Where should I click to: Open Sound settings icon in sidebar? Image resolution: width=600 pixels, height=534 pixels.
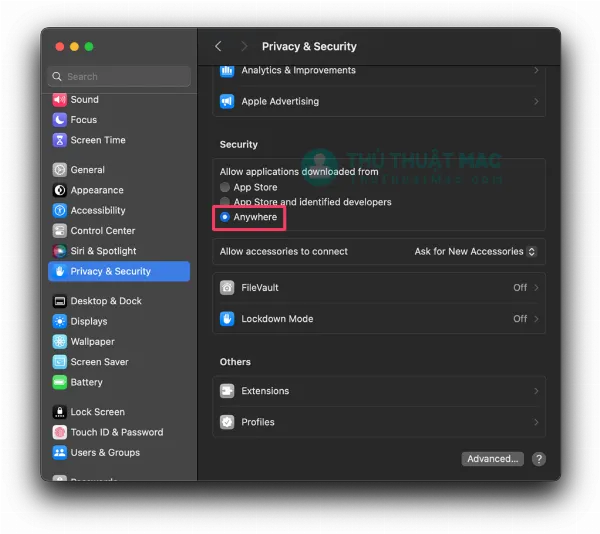59,99
